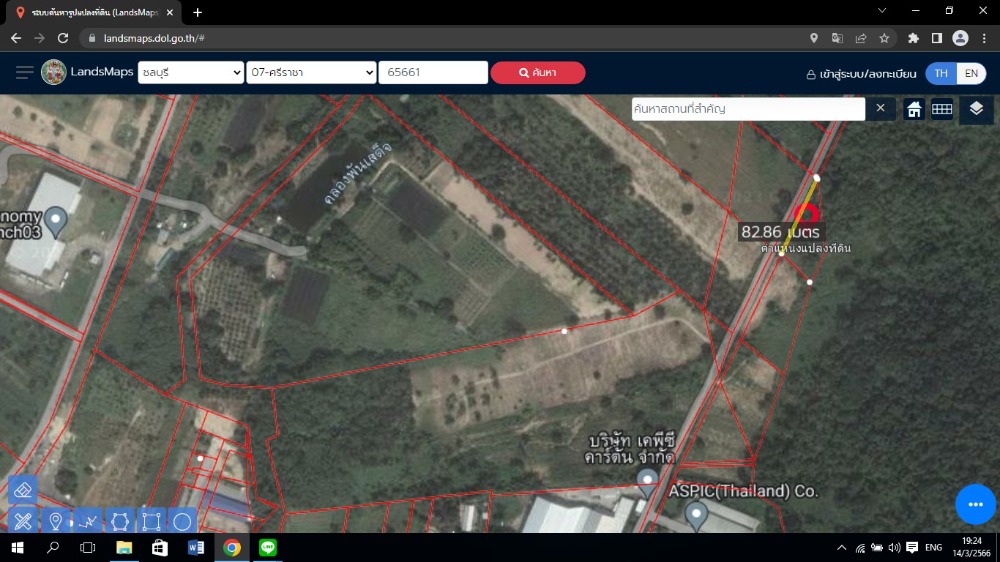Screen dimensions: 1000x562
Task: Click the เข้าสู่ระบบ/ลงทะเบียน login link
Action: (861, 74)
